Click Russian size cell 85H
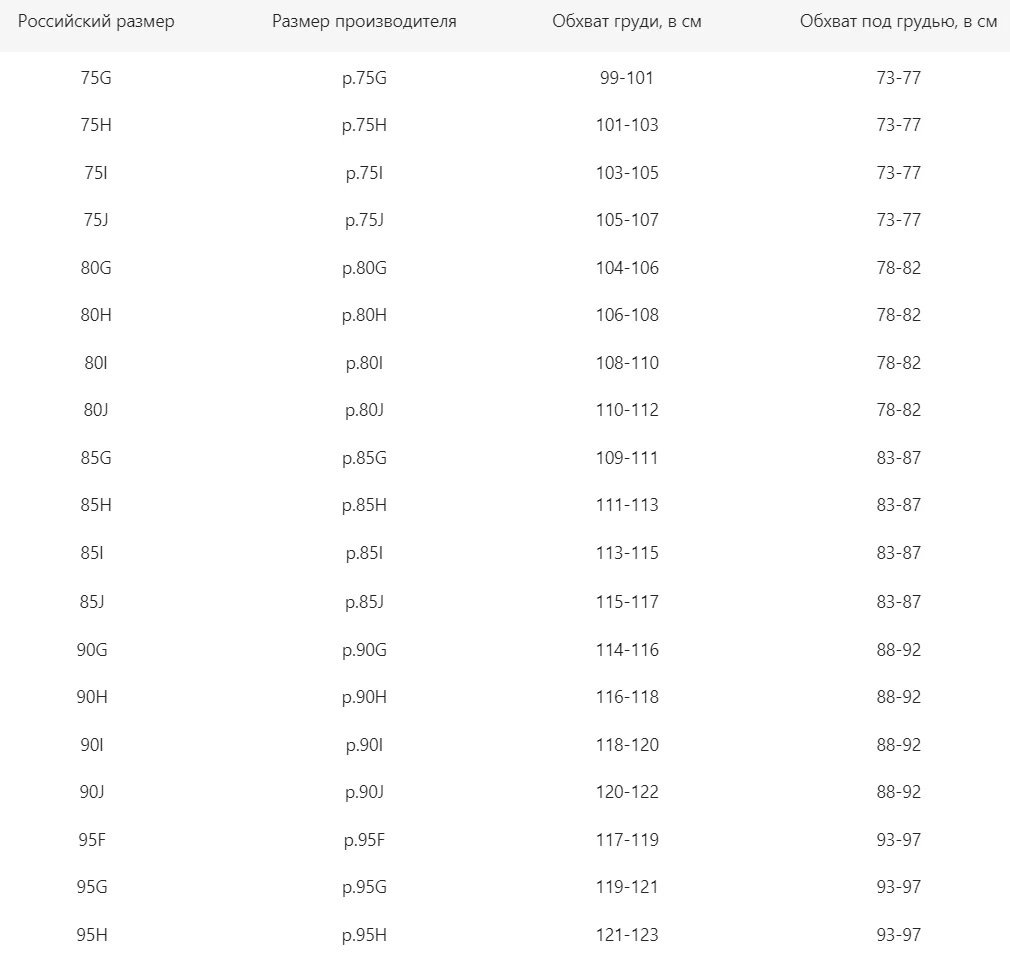Image resolution: width=1010 pixels, height=961 pixels. tap(96, 505)
